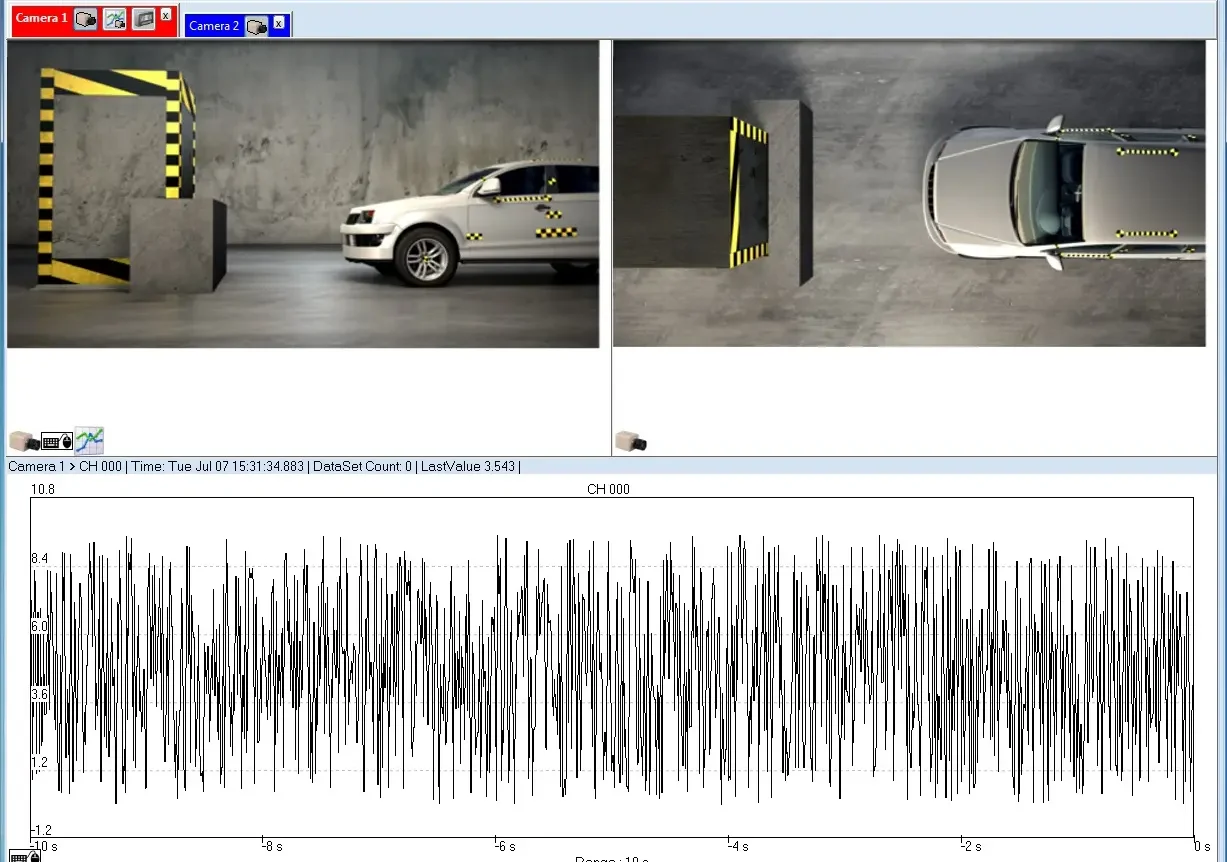Click the Camera 1 CH 000 status bar
The height and width of the screenshot is (862, 1227).
[264, 467]
